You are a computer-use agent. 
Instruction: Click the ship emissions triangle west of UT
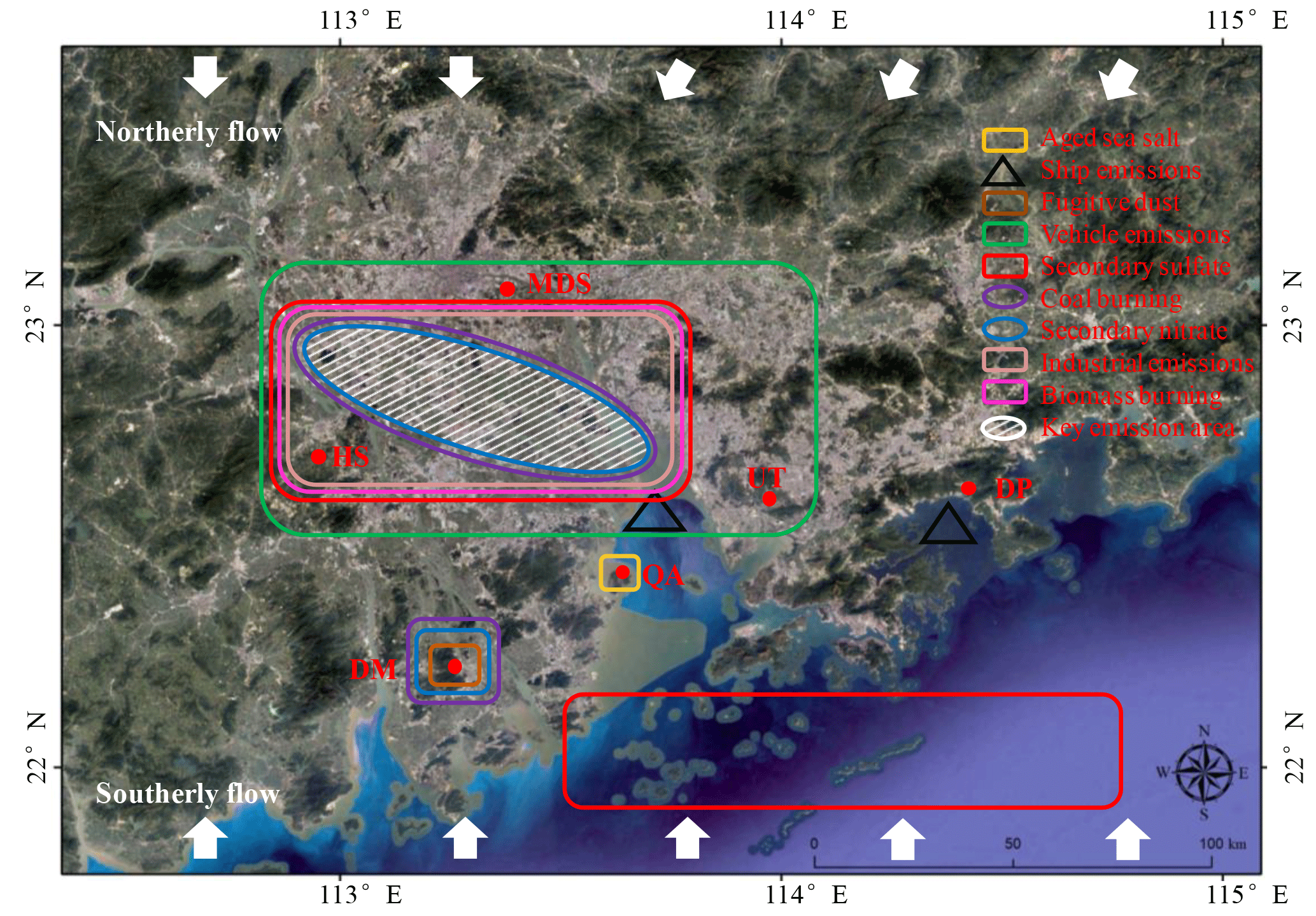point(654,512)
